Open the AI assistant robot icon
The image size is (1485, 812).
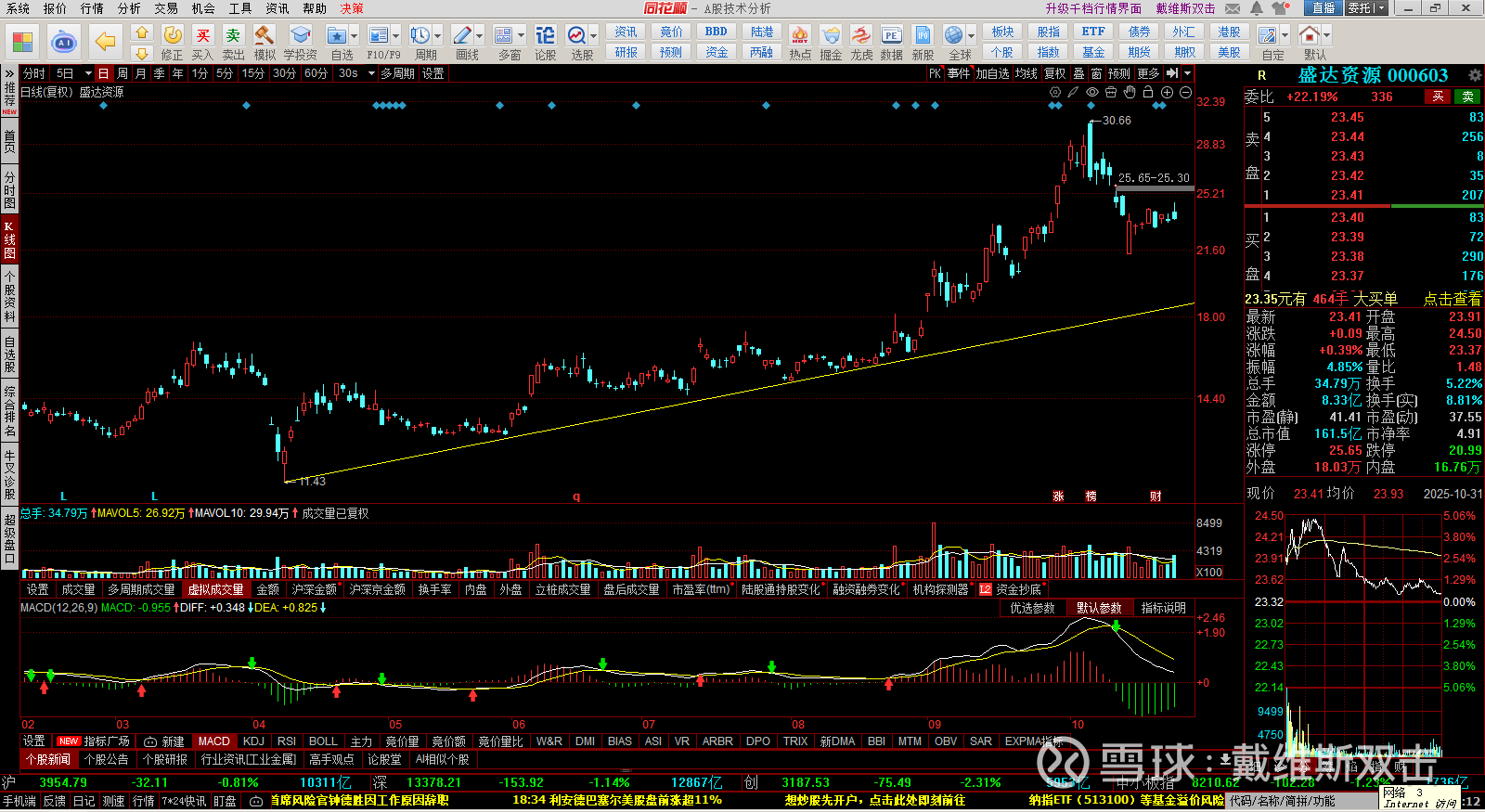point(63,42)
